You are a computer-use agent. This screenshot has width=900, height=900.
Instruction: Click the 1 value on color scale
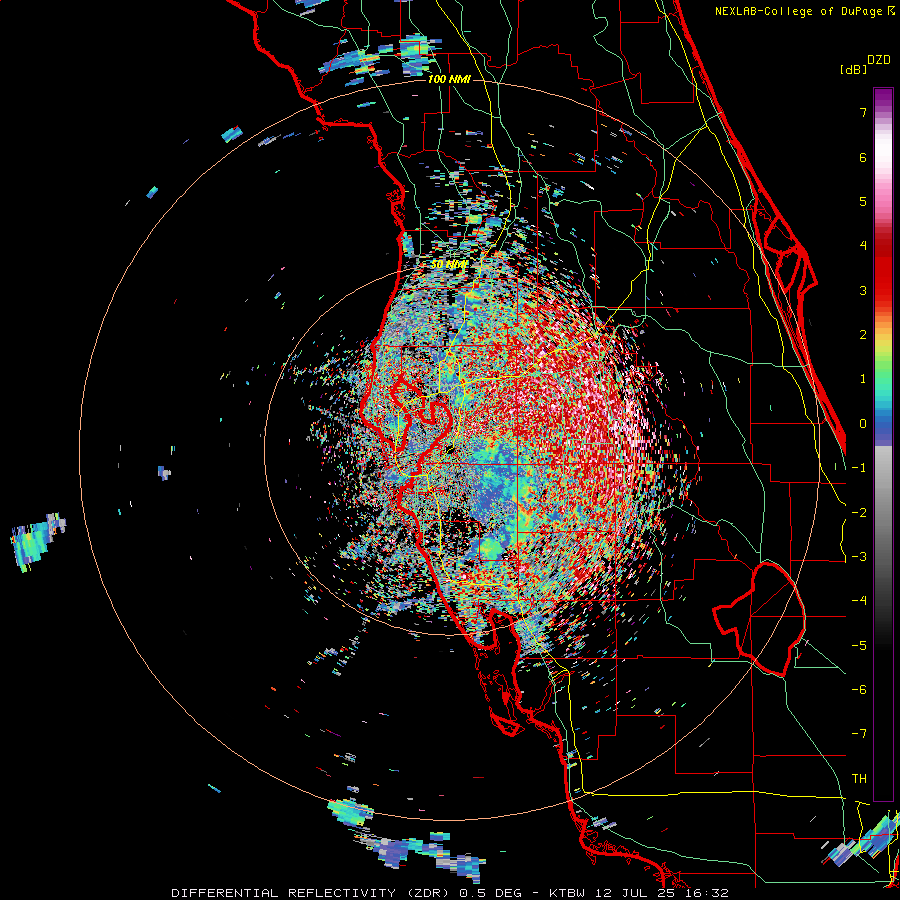click(x=863, y=379)
